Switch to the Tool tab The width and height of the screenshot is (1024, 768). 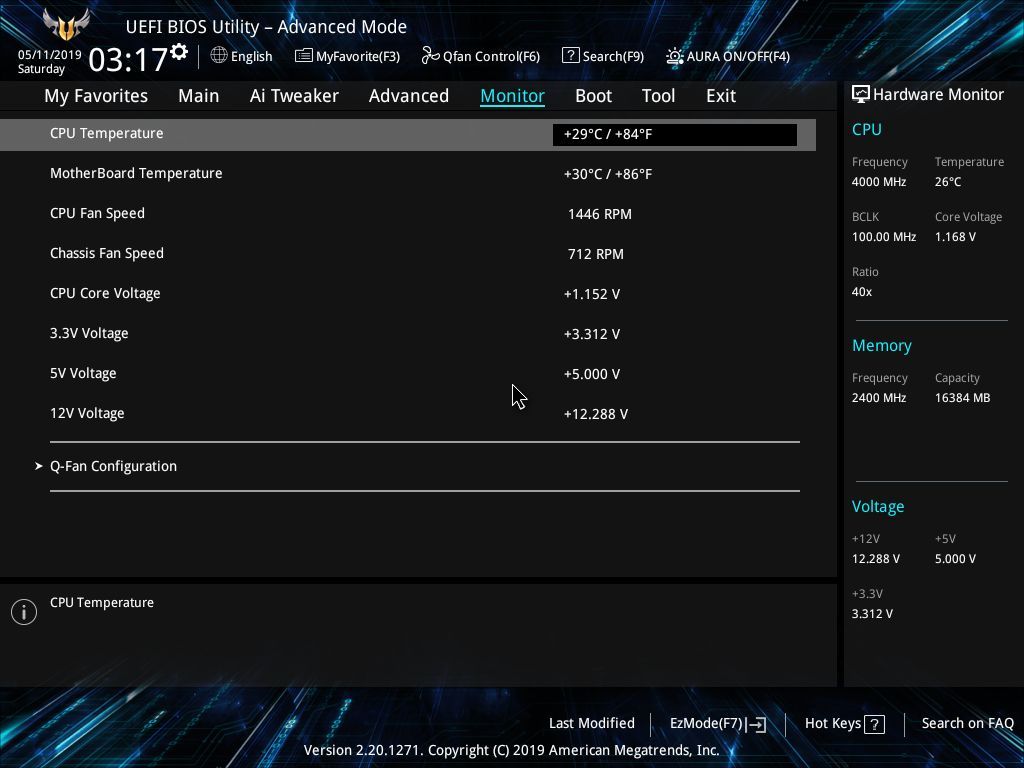658,95
